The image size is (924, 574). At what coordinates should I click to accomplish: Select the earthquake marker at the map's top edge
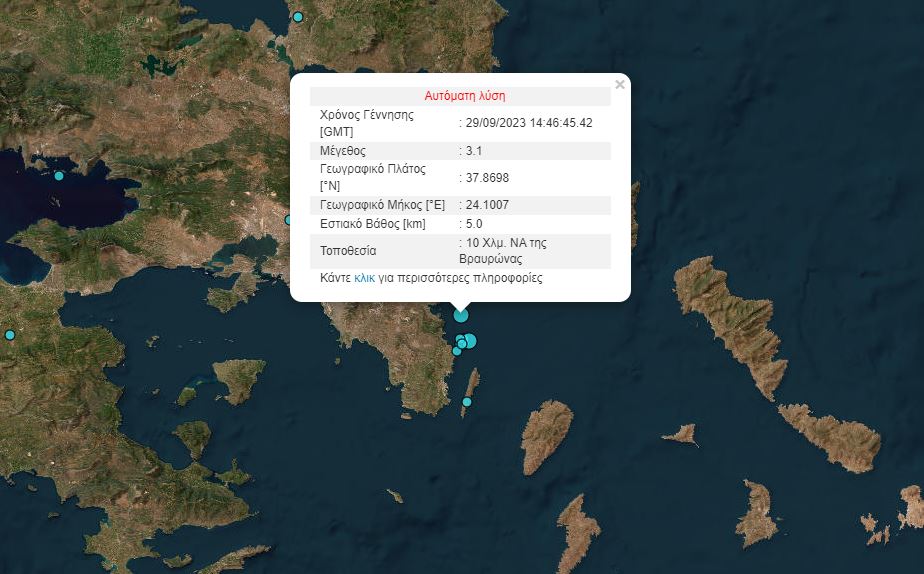pyautogui.click(x=298, y=17)
